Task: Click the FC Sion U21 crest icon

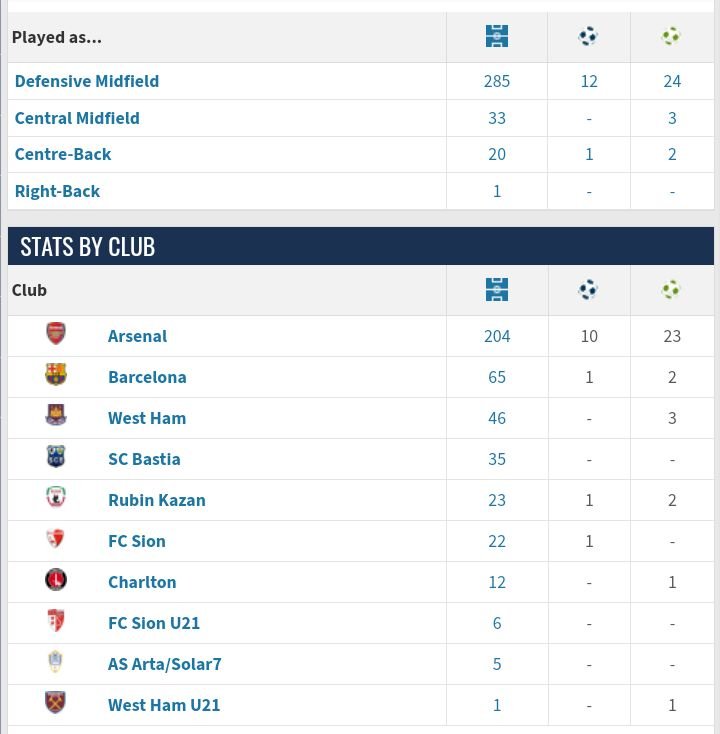Action: [x=56, y=621]
